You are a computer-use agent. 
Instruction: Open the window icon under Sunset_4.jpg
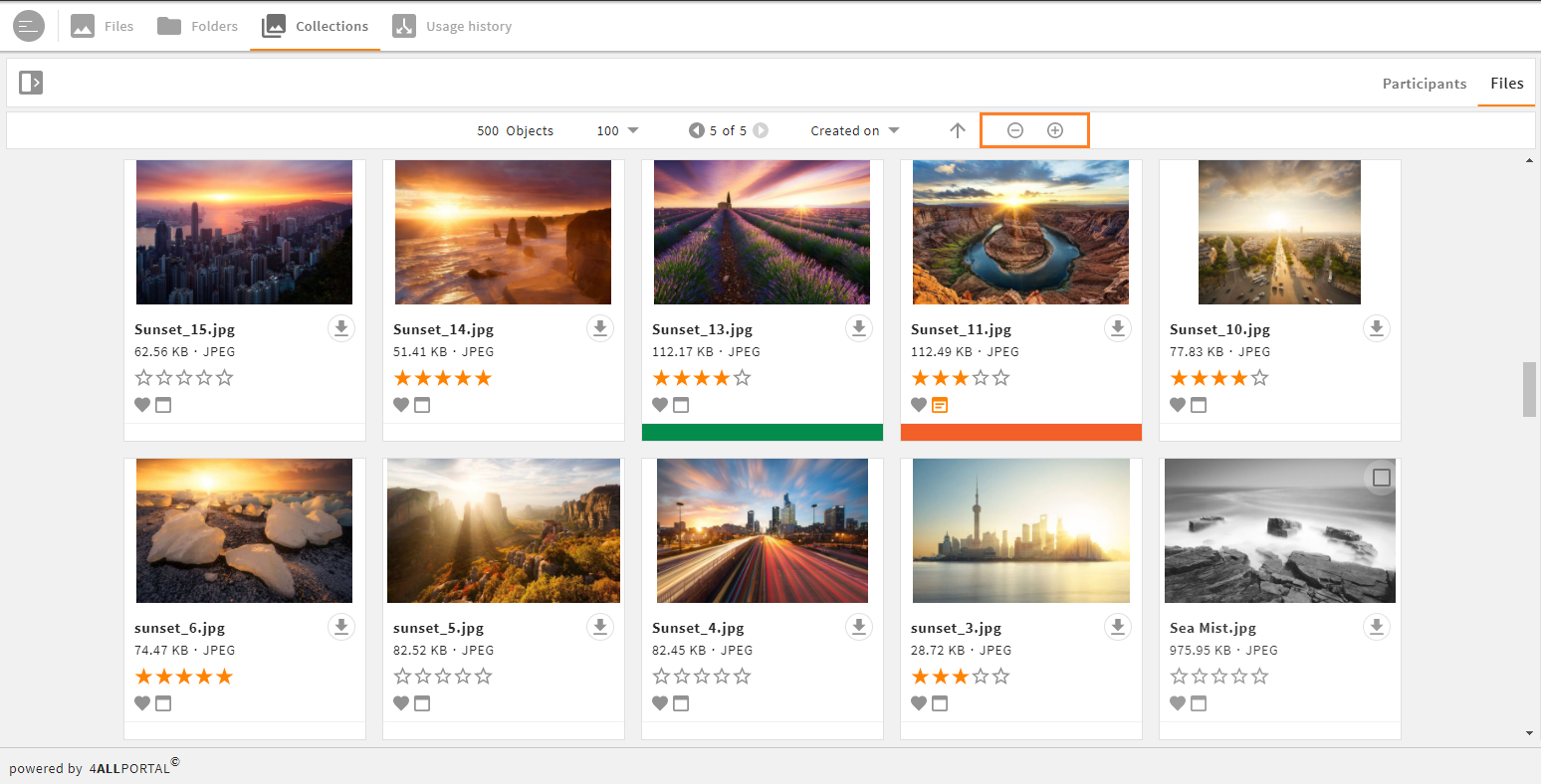[681, 703]
